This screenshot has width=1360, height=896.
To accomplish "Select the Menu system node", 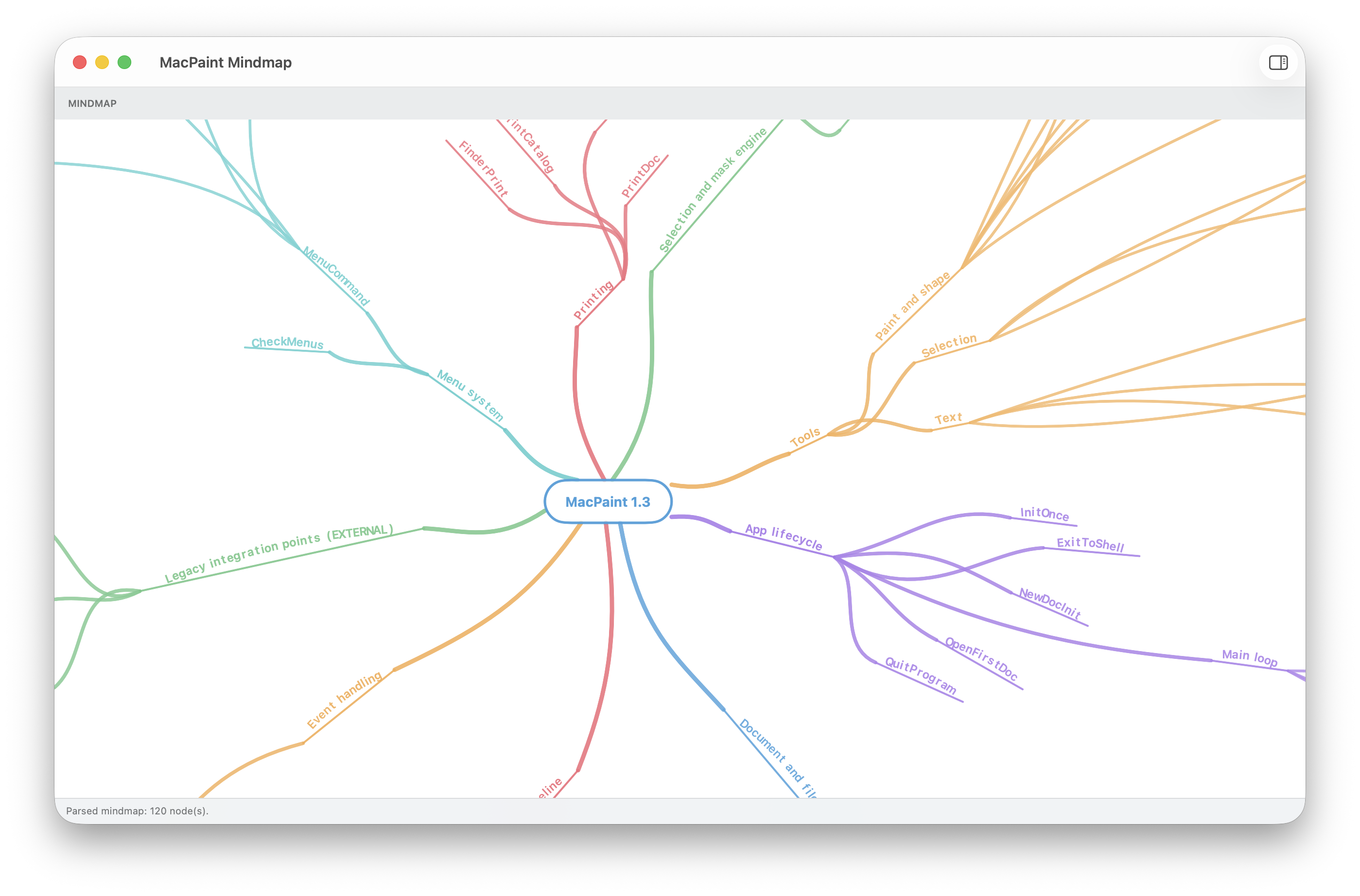I will 470,396.
